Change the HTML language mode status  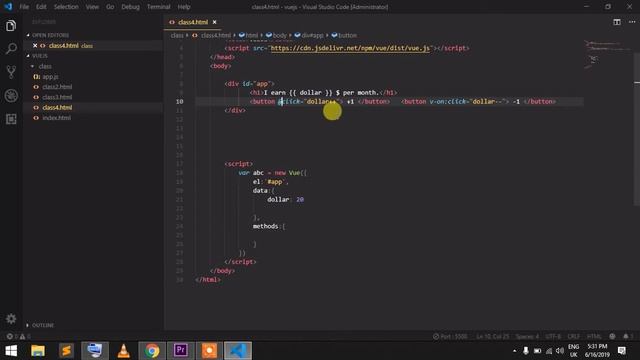pos(594,336)
